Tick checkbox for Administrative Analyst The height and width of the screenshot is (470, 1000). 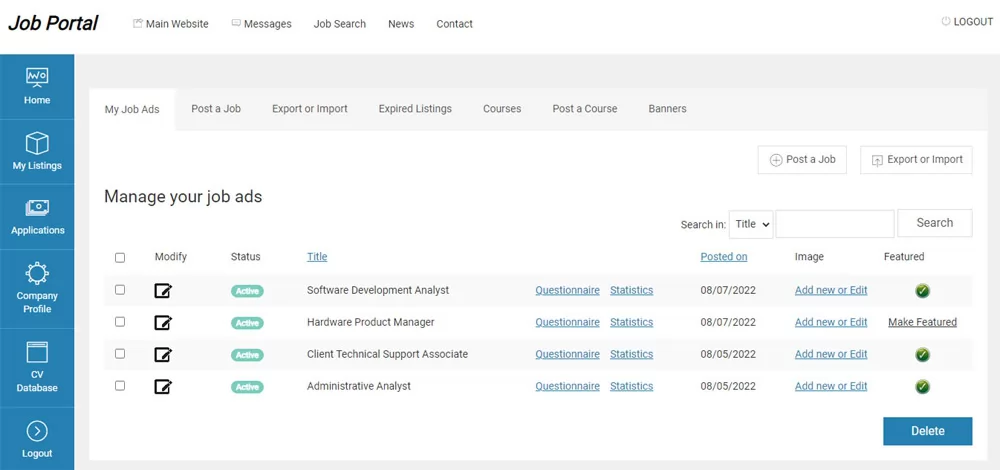click(x=120, y=385)
